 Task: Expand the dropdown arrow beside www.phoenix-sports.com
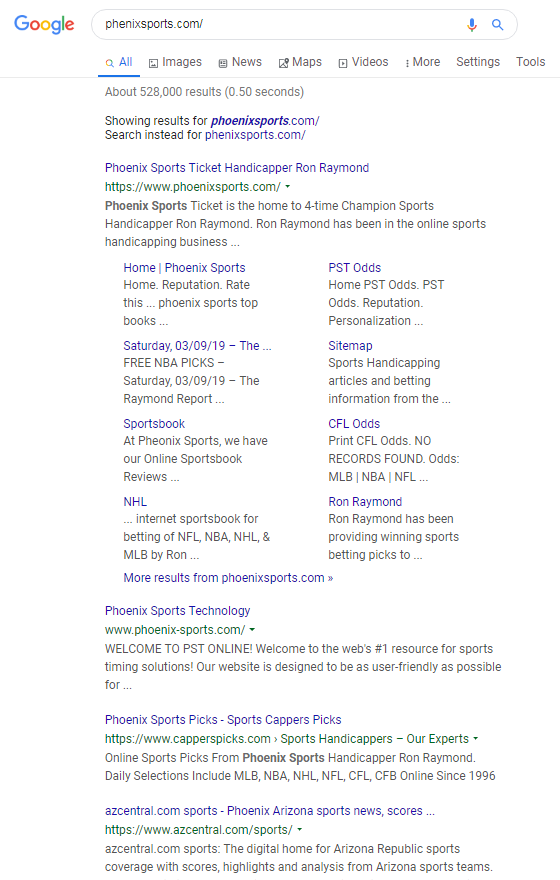pyautogui.click(x=252, y=630)
